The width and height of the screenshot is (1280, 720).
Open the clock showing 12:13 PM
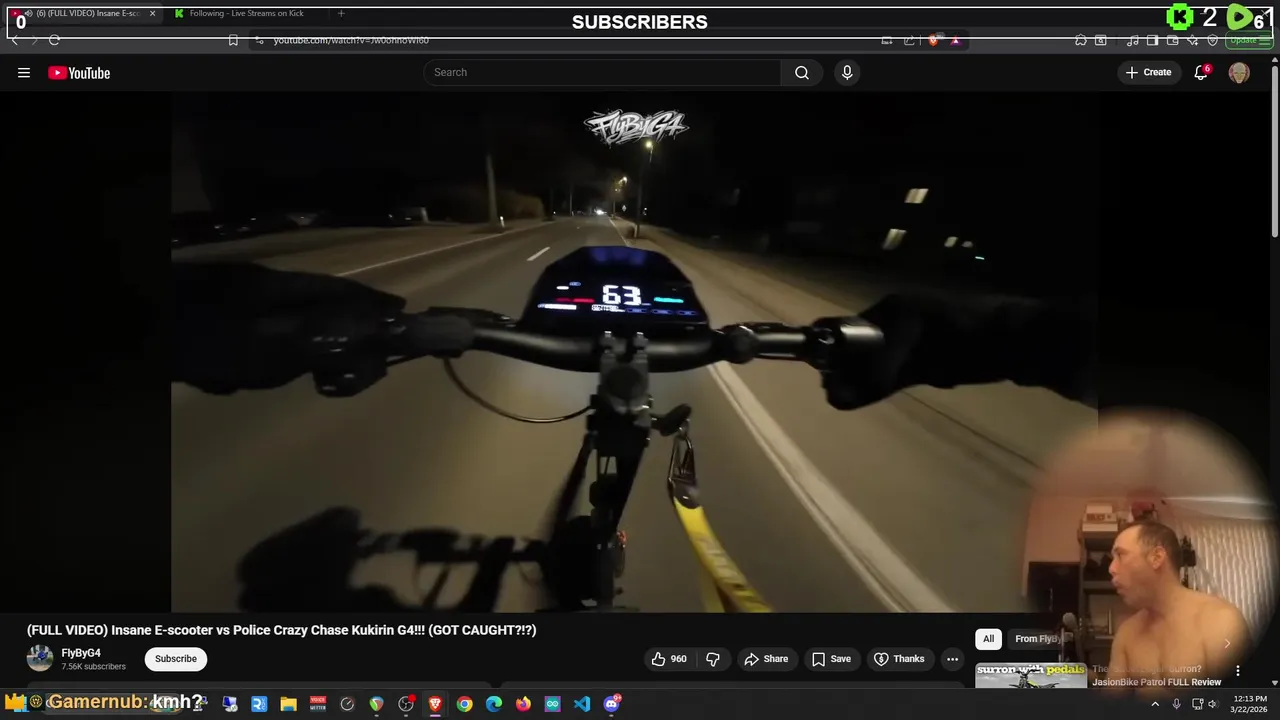tap(1250, 704)
